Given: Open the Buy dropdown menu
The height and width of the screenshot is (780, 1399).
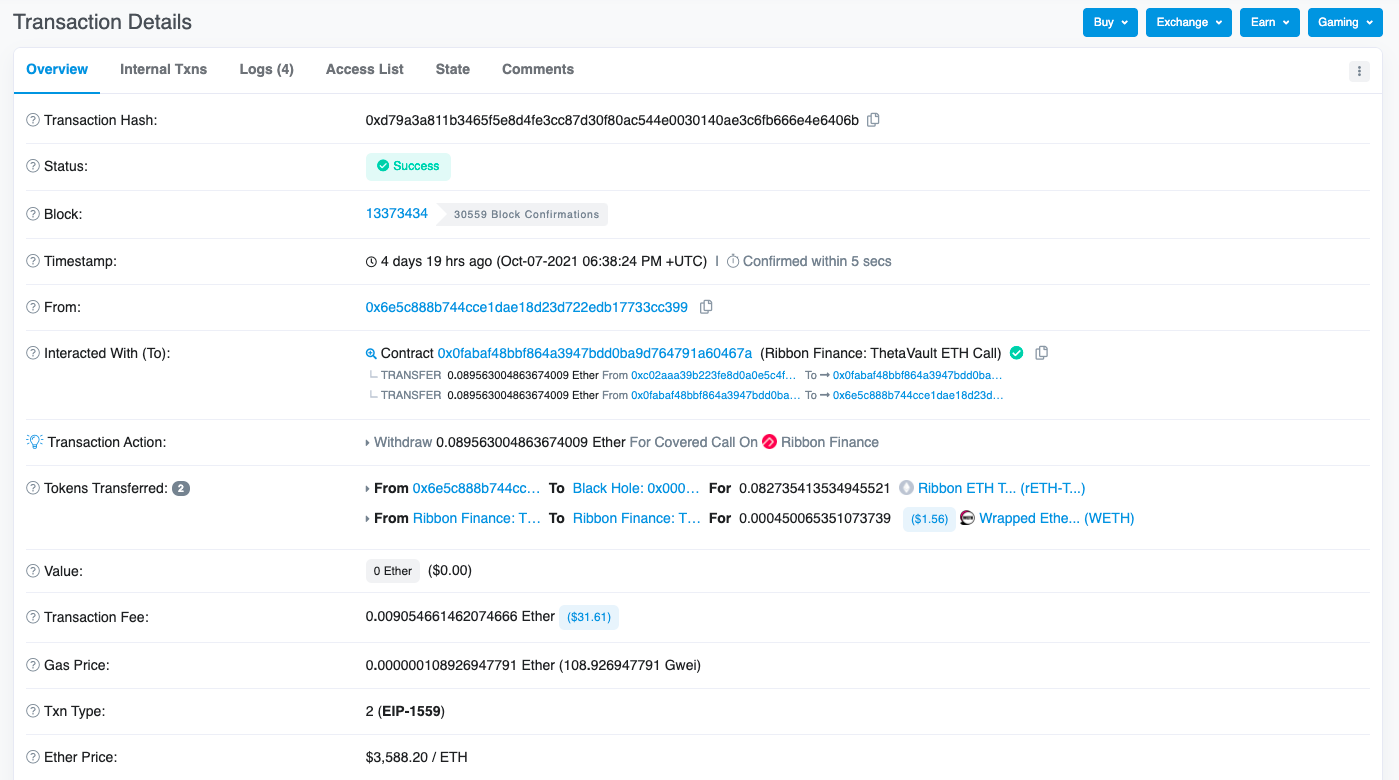Looking at the screenshot, I should pos(1109,22).
